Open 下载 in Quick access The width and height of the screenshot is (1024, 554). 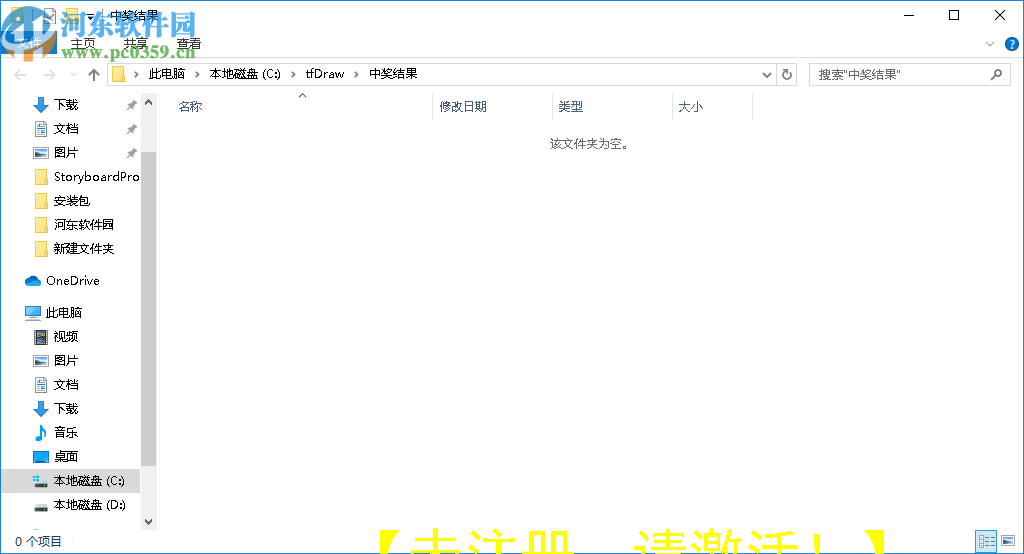point(65,105)
